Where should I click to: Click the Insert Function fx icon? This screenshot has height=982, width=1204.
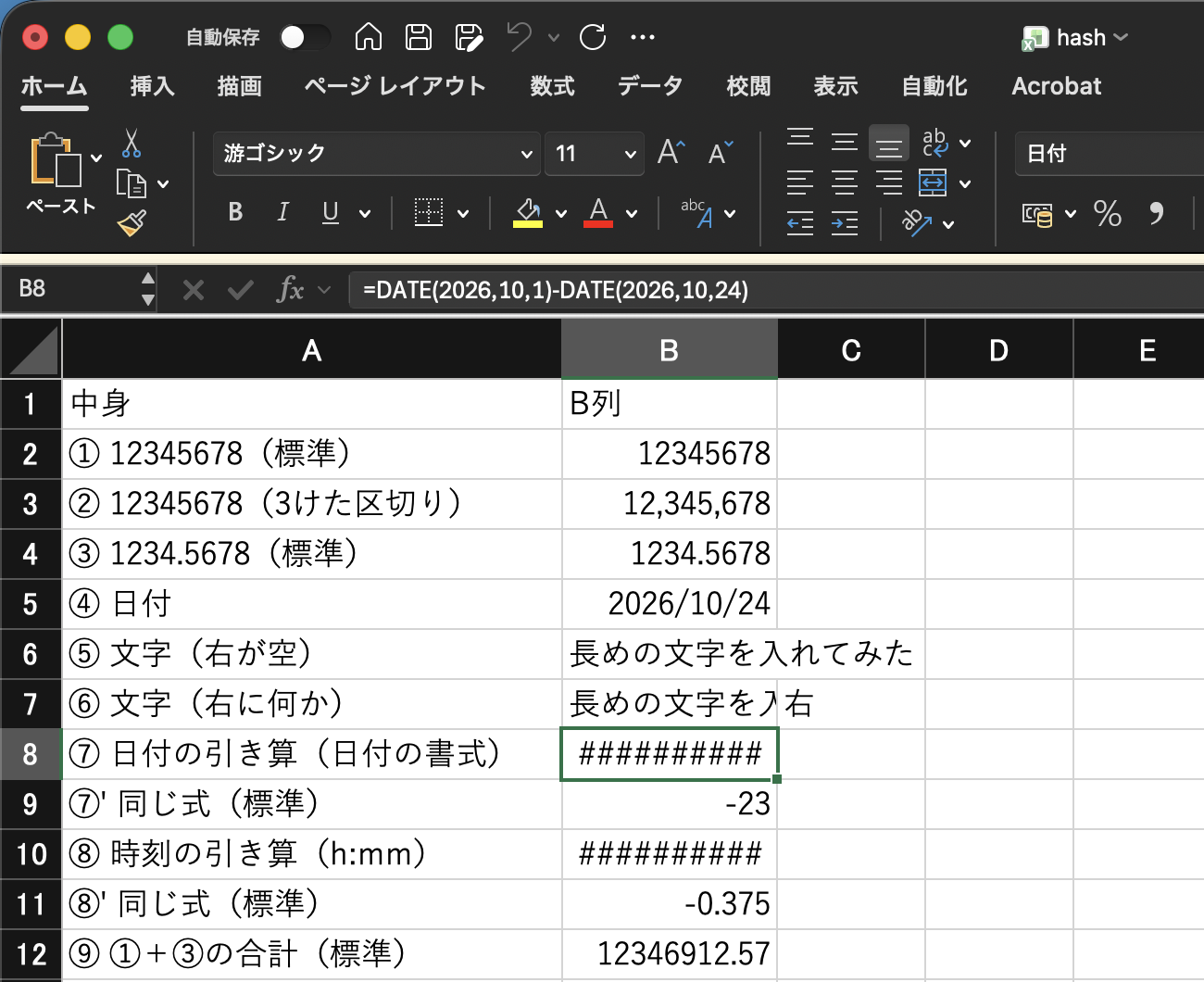(291, 290)
